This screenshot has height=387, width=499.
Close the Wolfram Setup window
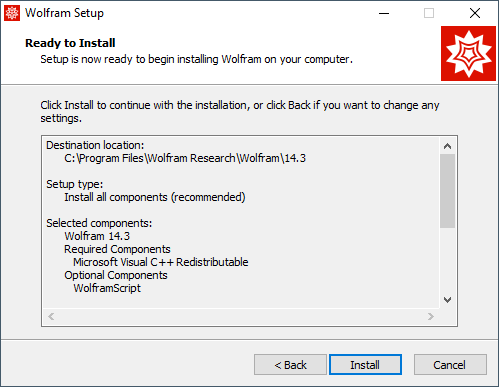click(x=475, y=13)
